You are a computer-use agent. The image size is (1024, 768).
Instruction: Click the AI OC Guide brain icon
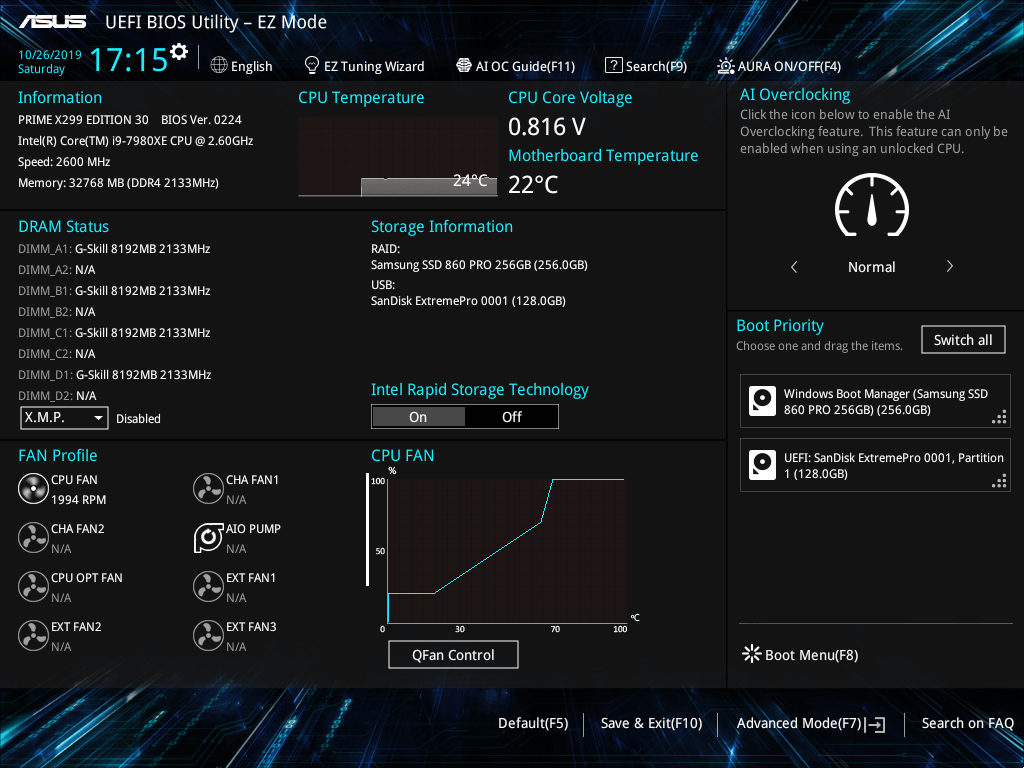[x=464, y=65]
